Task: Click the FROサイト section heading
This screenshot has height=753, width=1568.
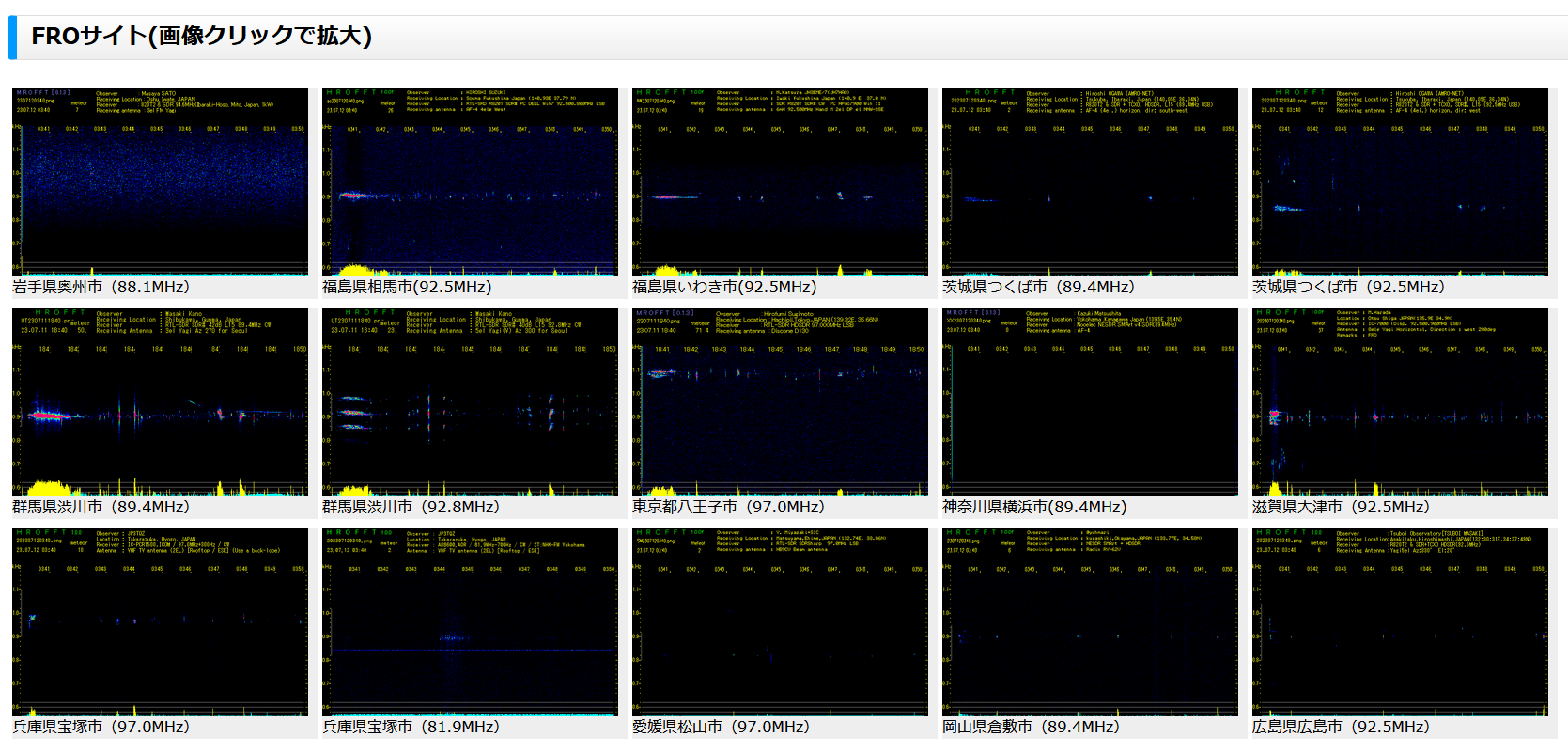Action: tap(202, 37)
